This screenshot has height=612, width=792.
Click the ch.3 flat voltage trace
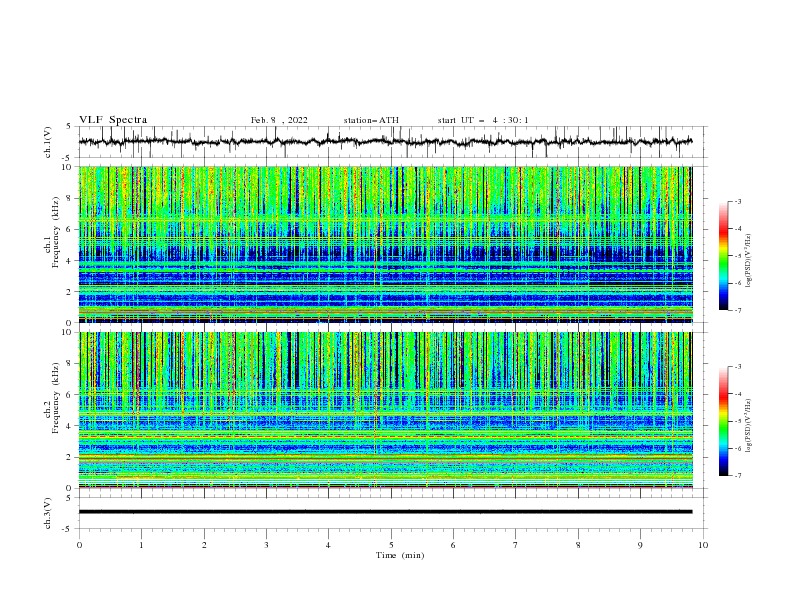click(x=385, y=512)
